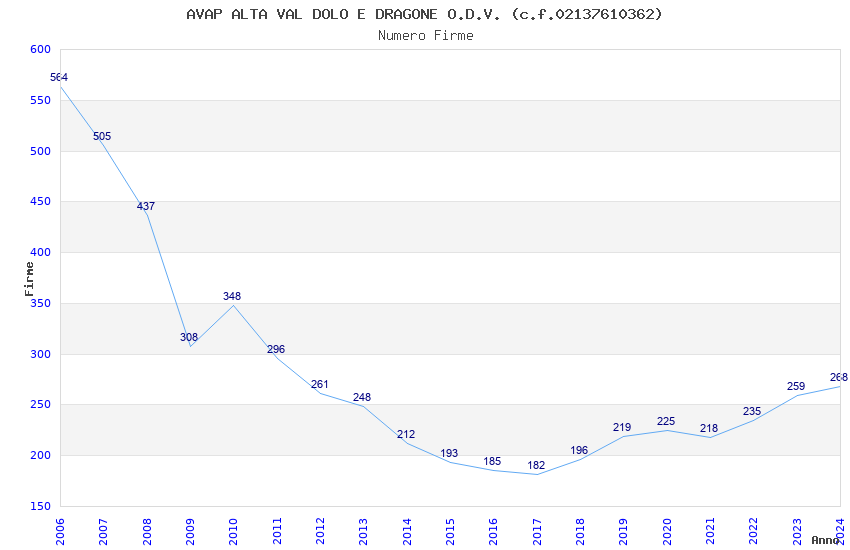Select data label 348 for 2010
This screenshot has height=550, width=850.
[x=232, y=296]
